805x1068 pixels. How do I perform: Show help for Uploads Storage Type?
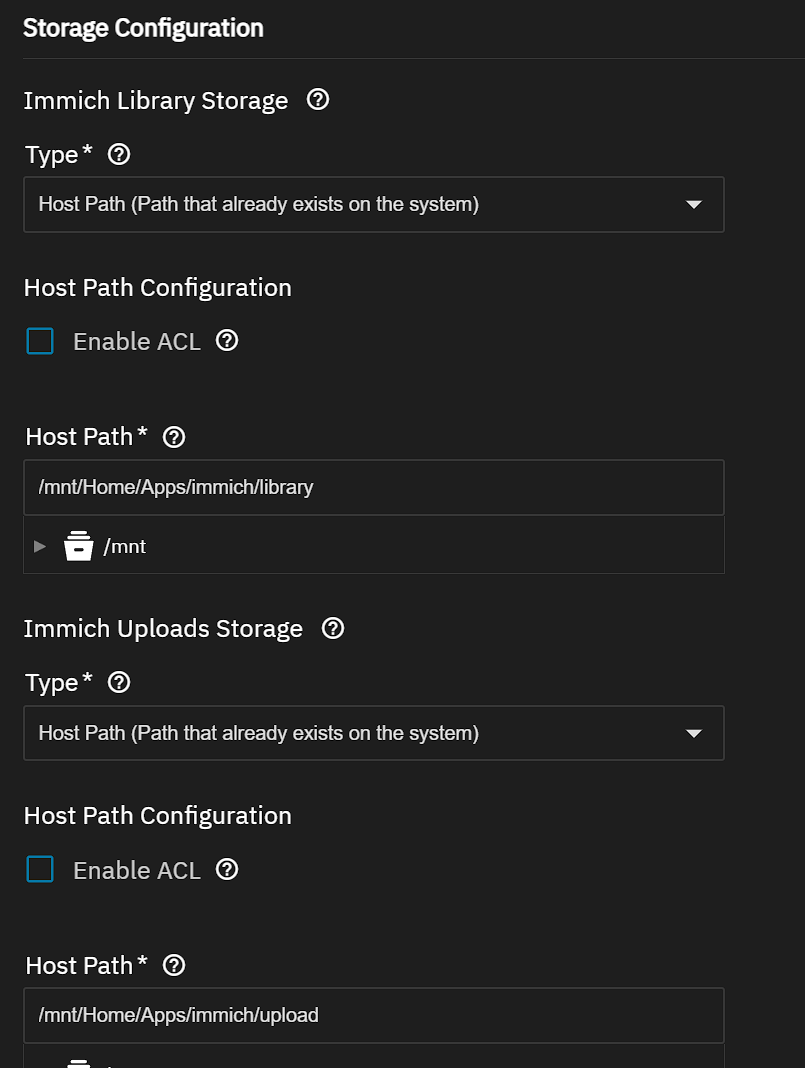(119, 682)
